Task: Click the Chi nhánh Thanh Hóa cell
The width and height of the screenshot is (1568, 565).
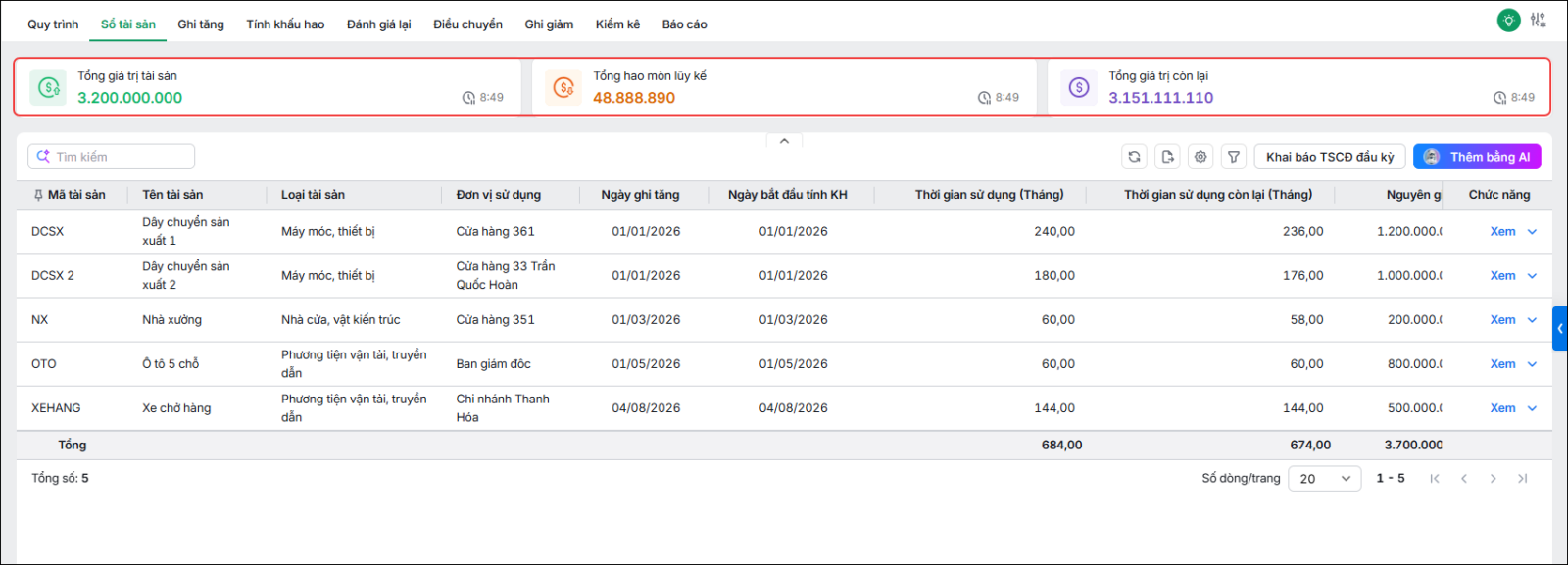Action: 503,408
